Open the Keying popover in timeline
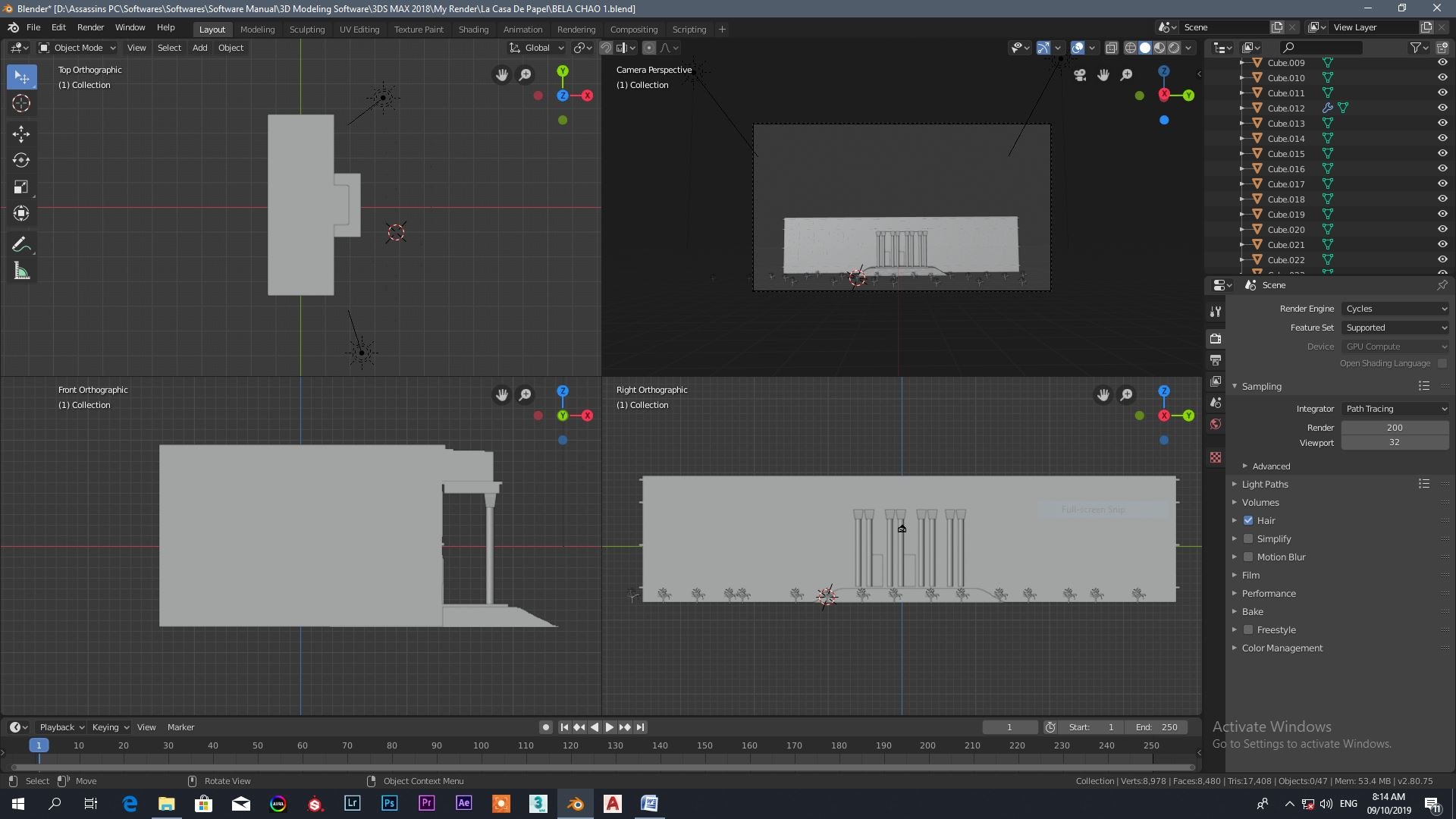The height and width of the screenshot is (819, 1456). pyautogui.click(x=110, y=727)
